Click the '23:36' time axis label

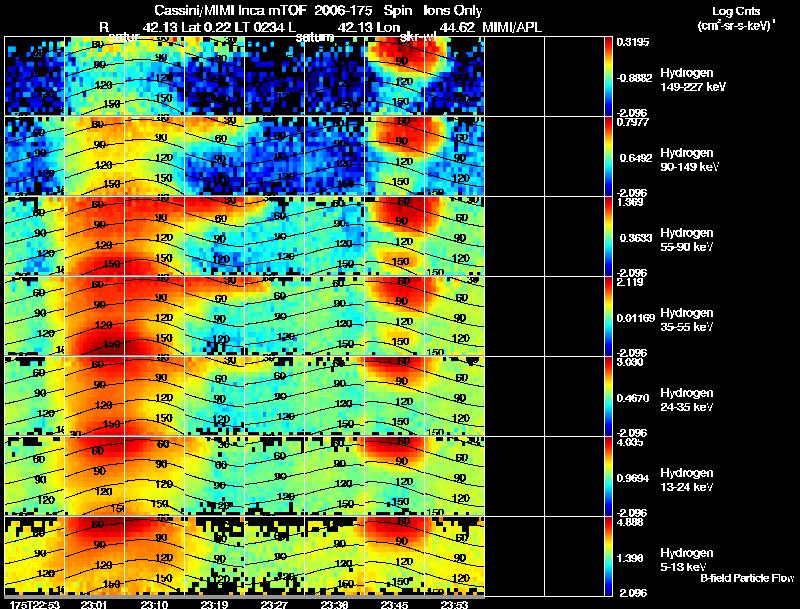point(334,604)
